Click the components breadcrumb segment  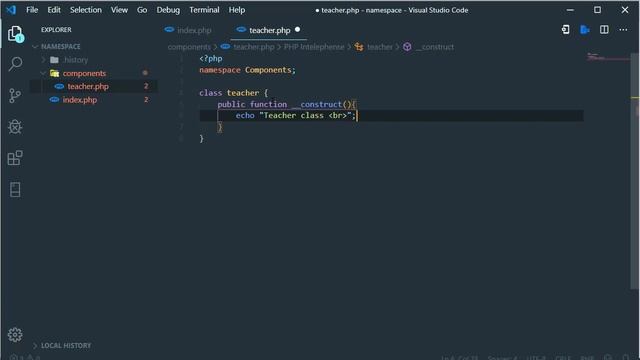[x=189, y=47]
